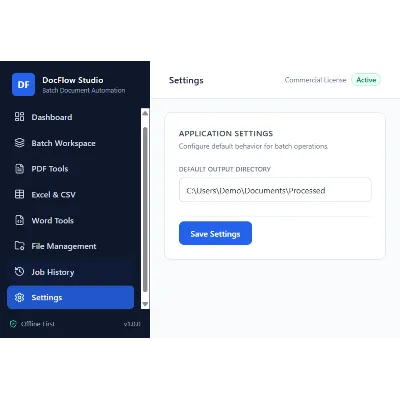
Task: Open File Management section
Action: click(70, 246)
